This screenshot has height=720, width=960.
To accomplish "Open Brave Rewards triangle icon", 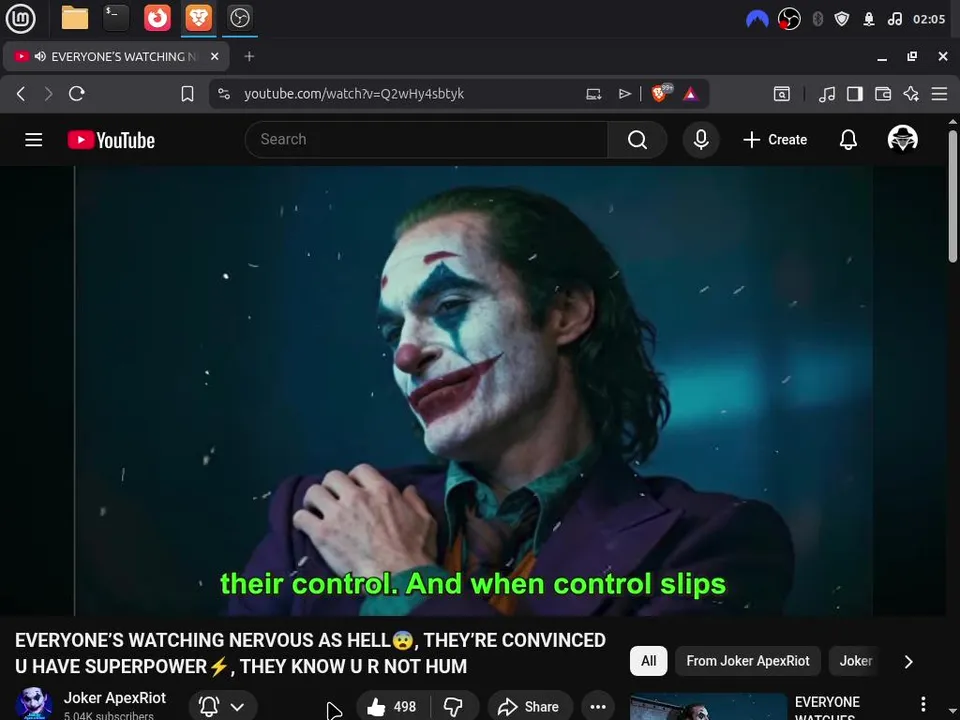I will 691,94.
